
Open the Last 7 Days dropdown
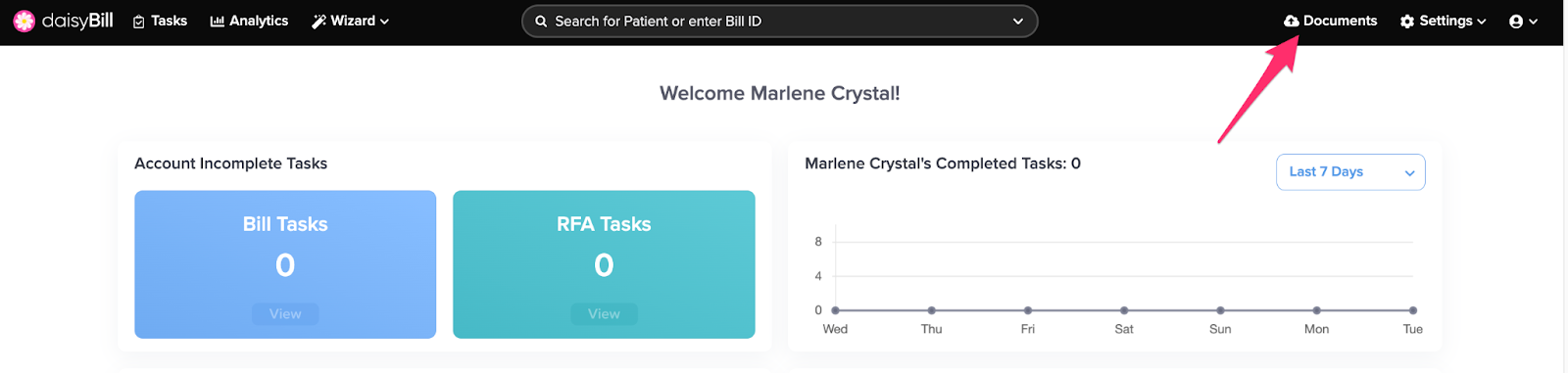1350,172
